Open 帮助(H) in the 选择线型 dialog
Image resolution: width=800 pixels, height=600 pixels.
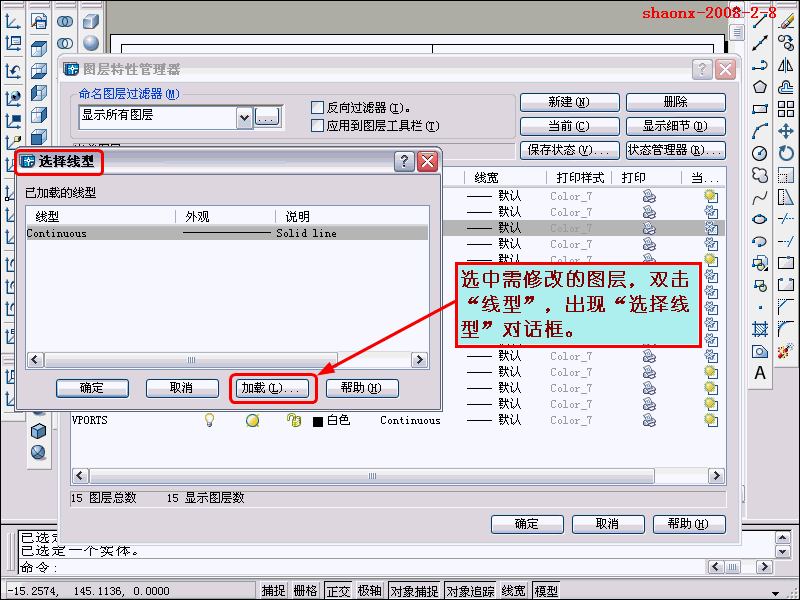[x=362, y=388]
